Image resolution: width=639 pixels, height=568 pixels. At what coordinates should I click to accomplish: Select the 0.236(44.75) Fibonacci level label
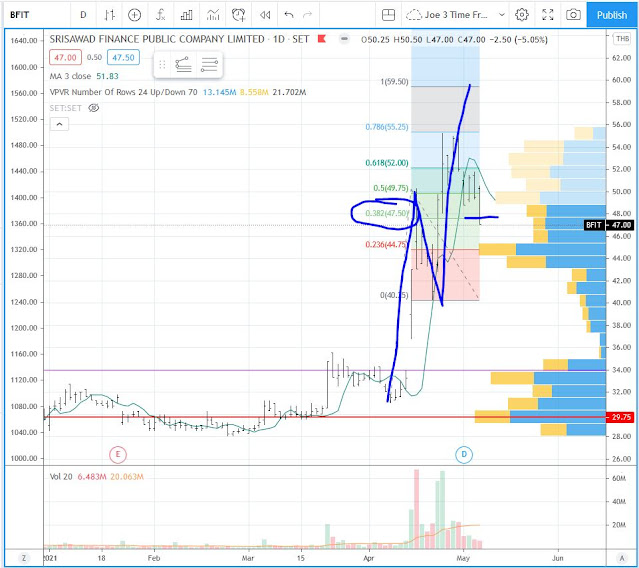click(386, 244)
